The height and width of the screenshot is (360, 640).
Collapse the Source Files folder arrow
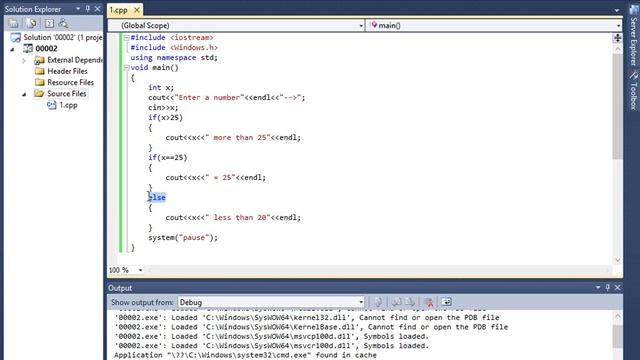(x=24, y=94)
